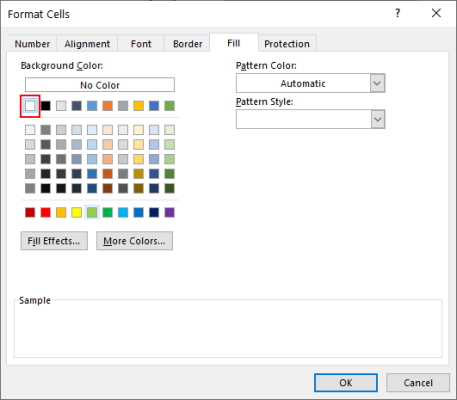
Task: Open the Fill Effects dialog
Action: tap(54, 241)
